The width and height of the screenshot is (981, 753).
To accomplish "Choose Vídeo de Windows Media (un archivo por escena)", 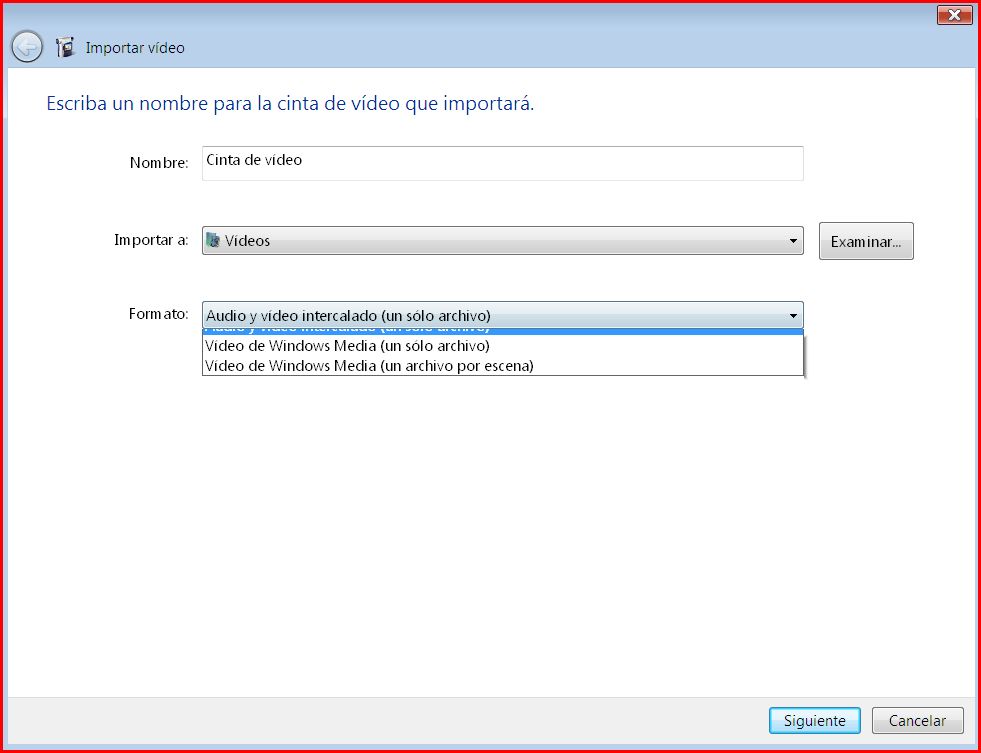I will pos(502,366).
